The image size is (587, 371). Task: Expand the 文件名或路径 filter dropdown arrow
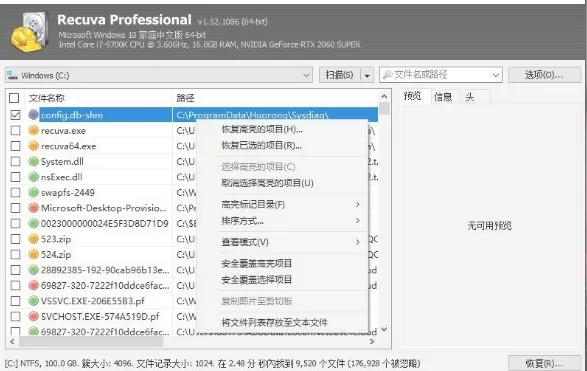(496, 75)
